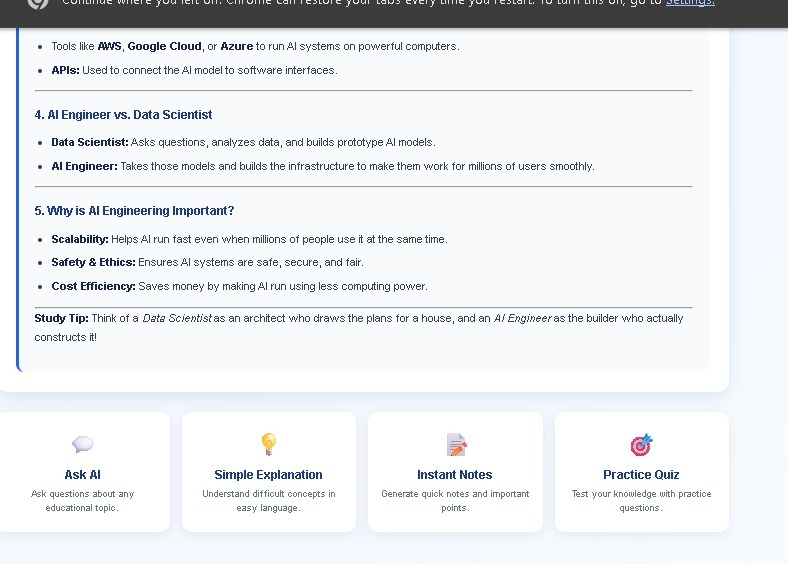Open the Instant Notes card title

[x=455, y=475]
